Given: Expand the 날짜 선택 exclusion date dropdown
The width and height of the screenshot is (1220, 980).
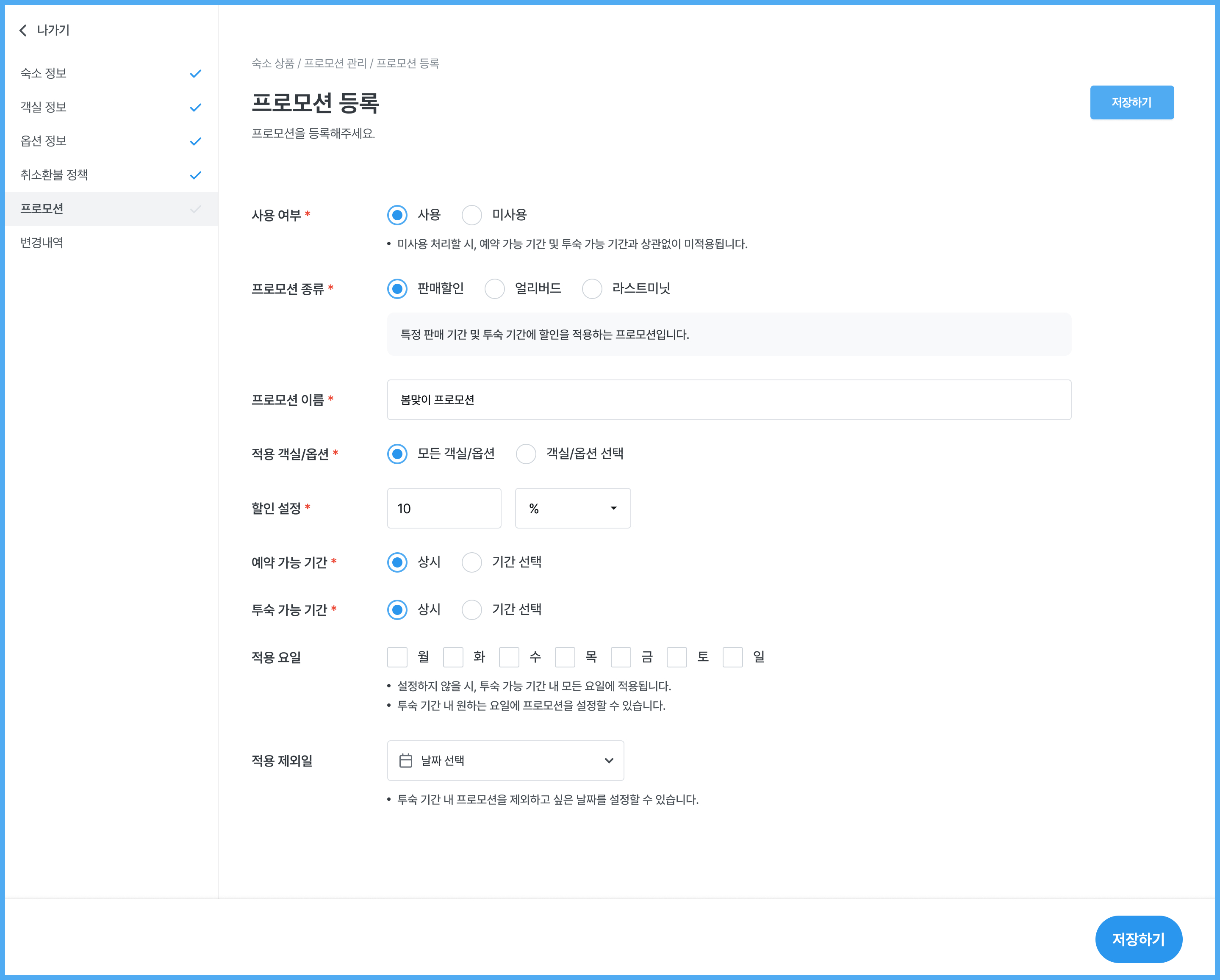Looking at the screenshot, I should [x=609, y=761].
